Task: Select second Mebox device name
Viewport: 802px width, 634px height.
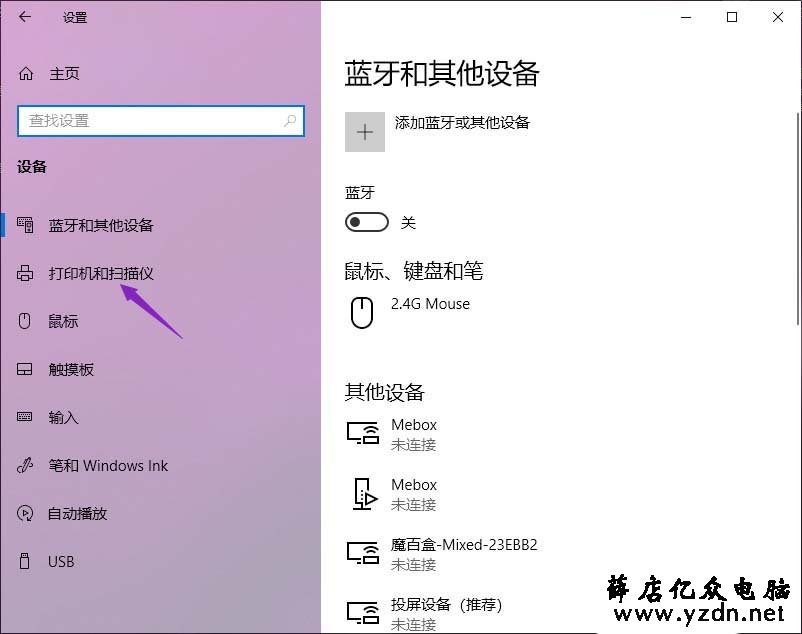Action: click(414, 485)
